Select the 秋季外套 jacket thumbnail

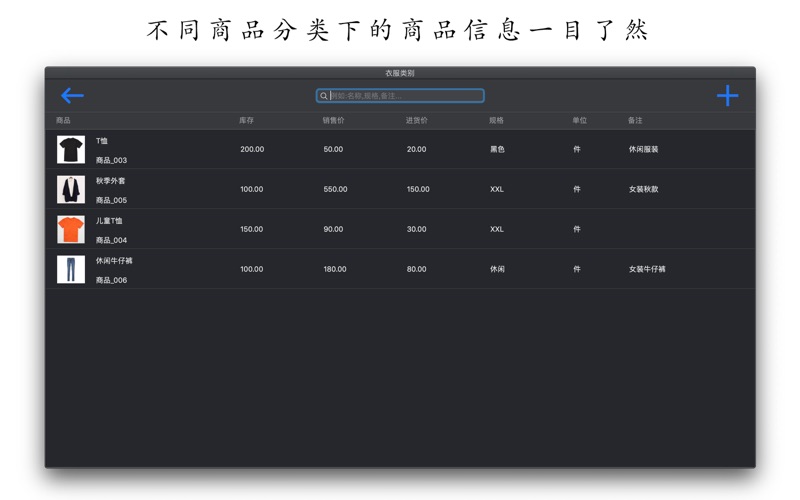(x=71, y=189)
